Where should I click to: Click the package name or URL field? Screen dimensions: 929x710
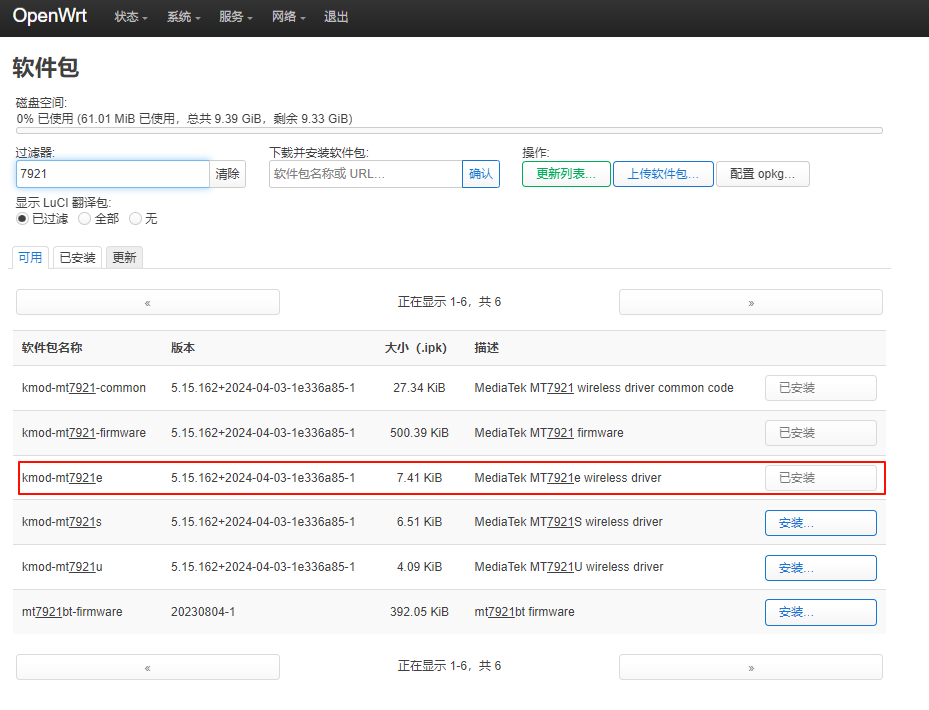coord(365,174)
